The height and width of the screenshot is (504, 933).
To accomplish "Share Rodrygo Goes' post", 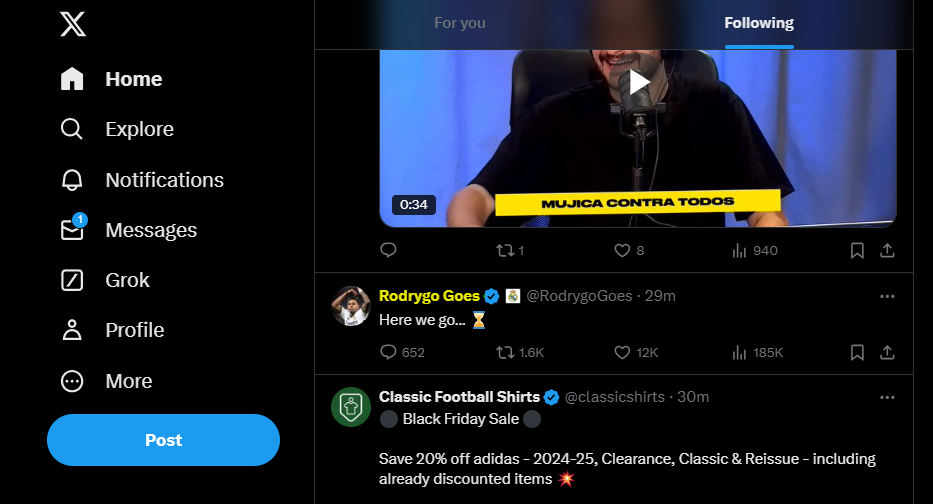I will pyautogui.click(x=887, y=352).
